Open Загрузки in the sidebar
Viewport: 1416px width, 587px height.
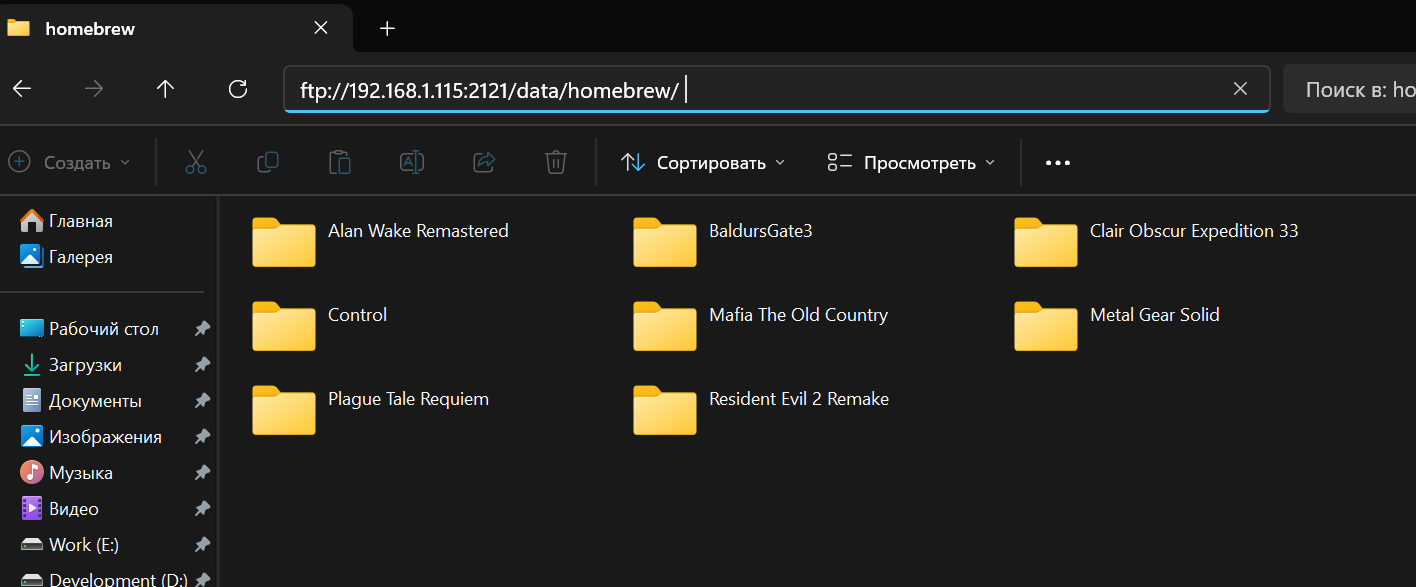pyautogui.click(x=72, y=365)
